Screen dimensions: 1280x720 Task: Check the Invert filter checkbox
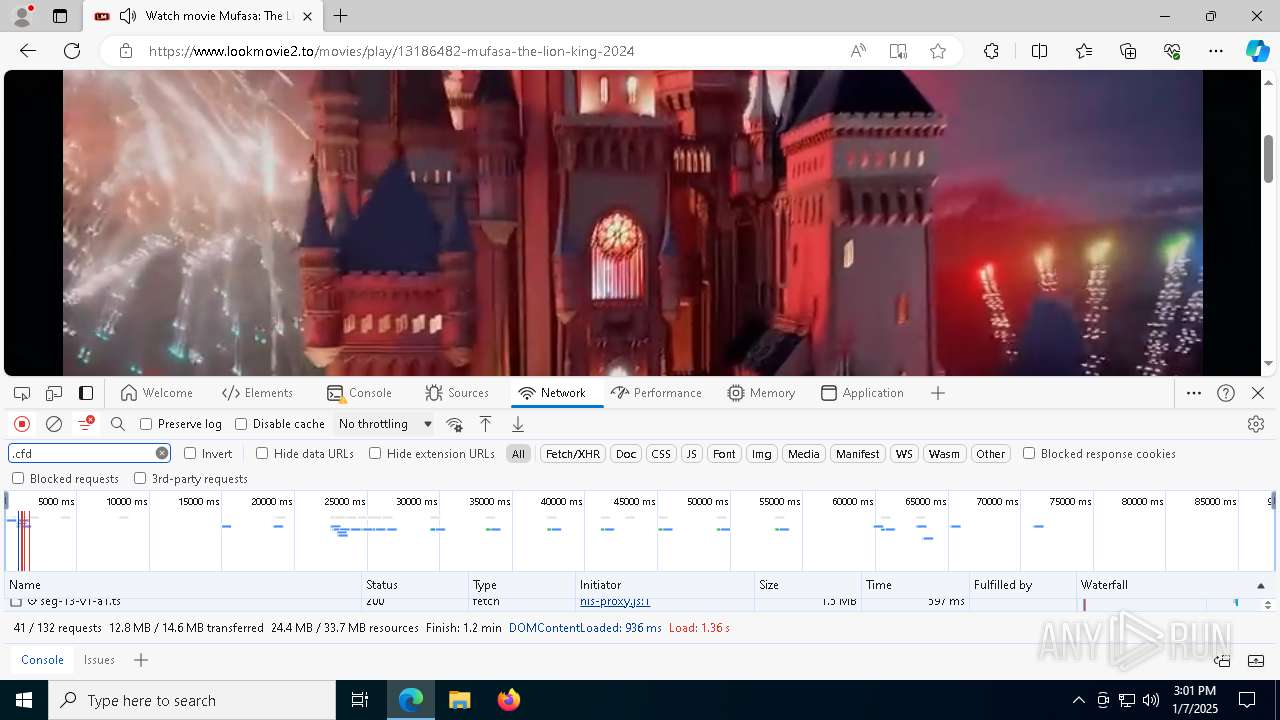point(190,453)
